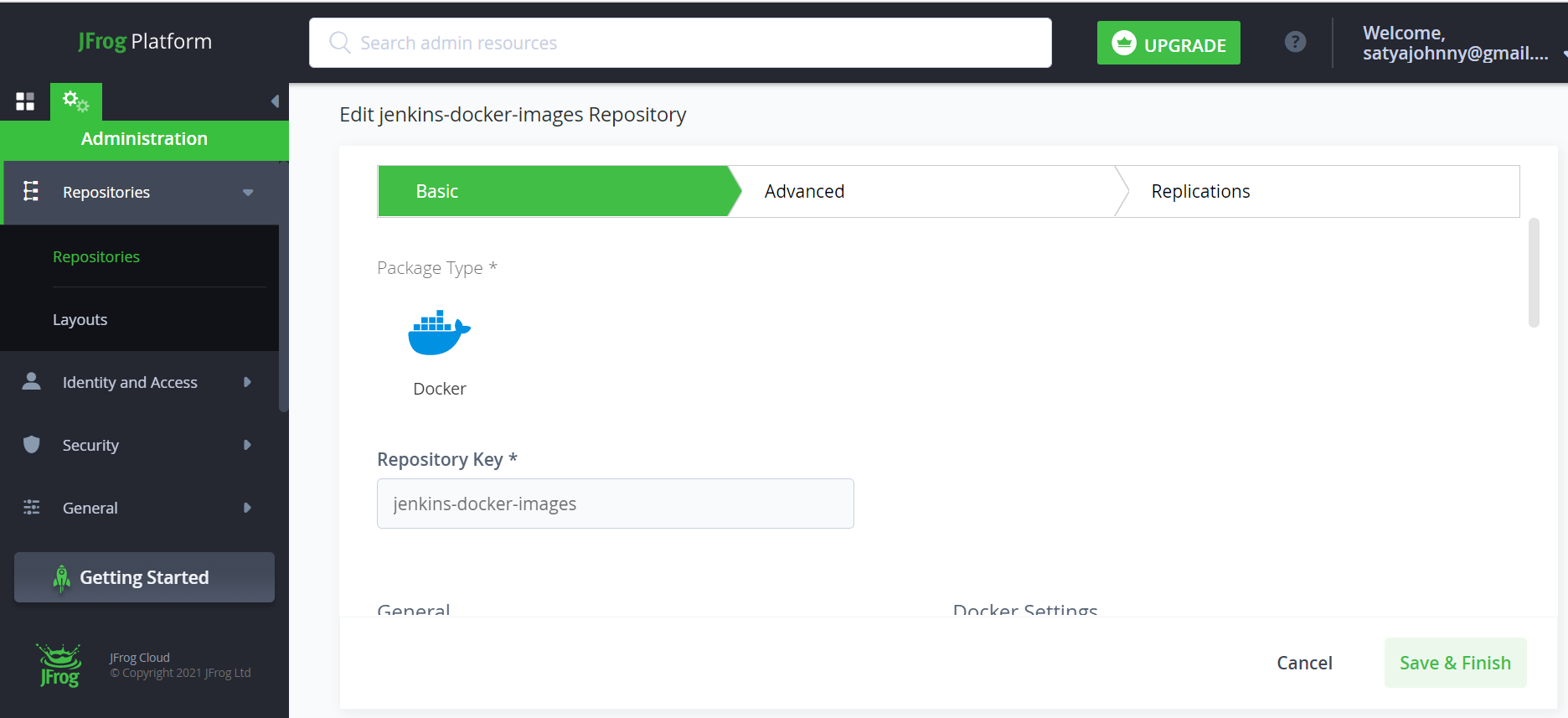Focus the Search admin resources field
This screenshot has height=718, width=1568.
[680, 43]
